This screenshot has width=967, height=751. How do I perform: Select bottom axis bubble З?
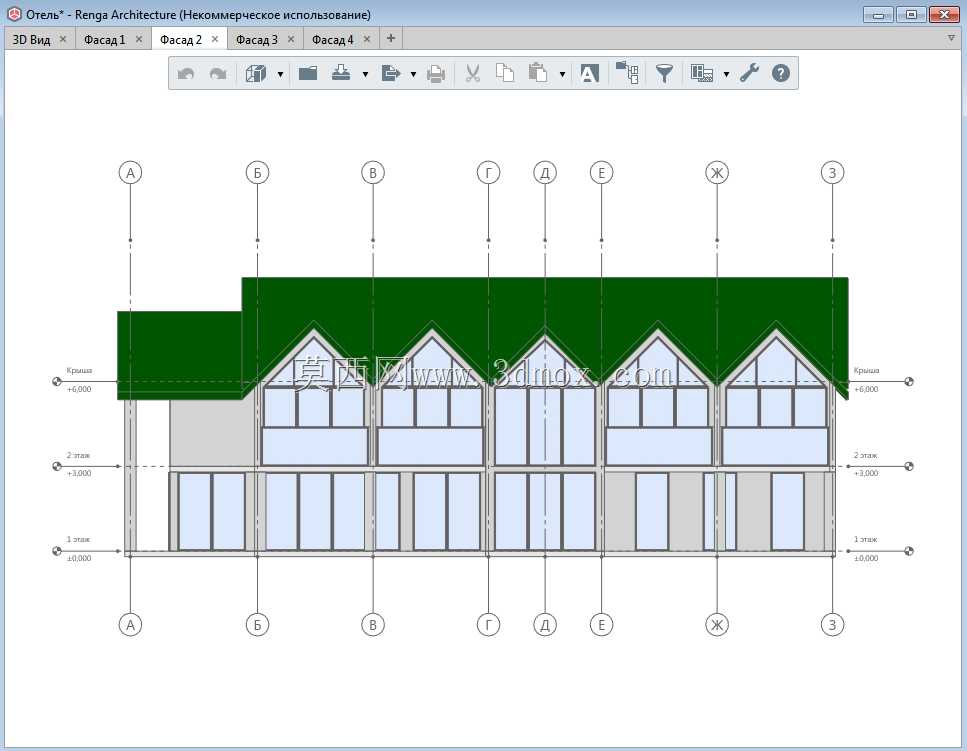[x=832, y=625]
